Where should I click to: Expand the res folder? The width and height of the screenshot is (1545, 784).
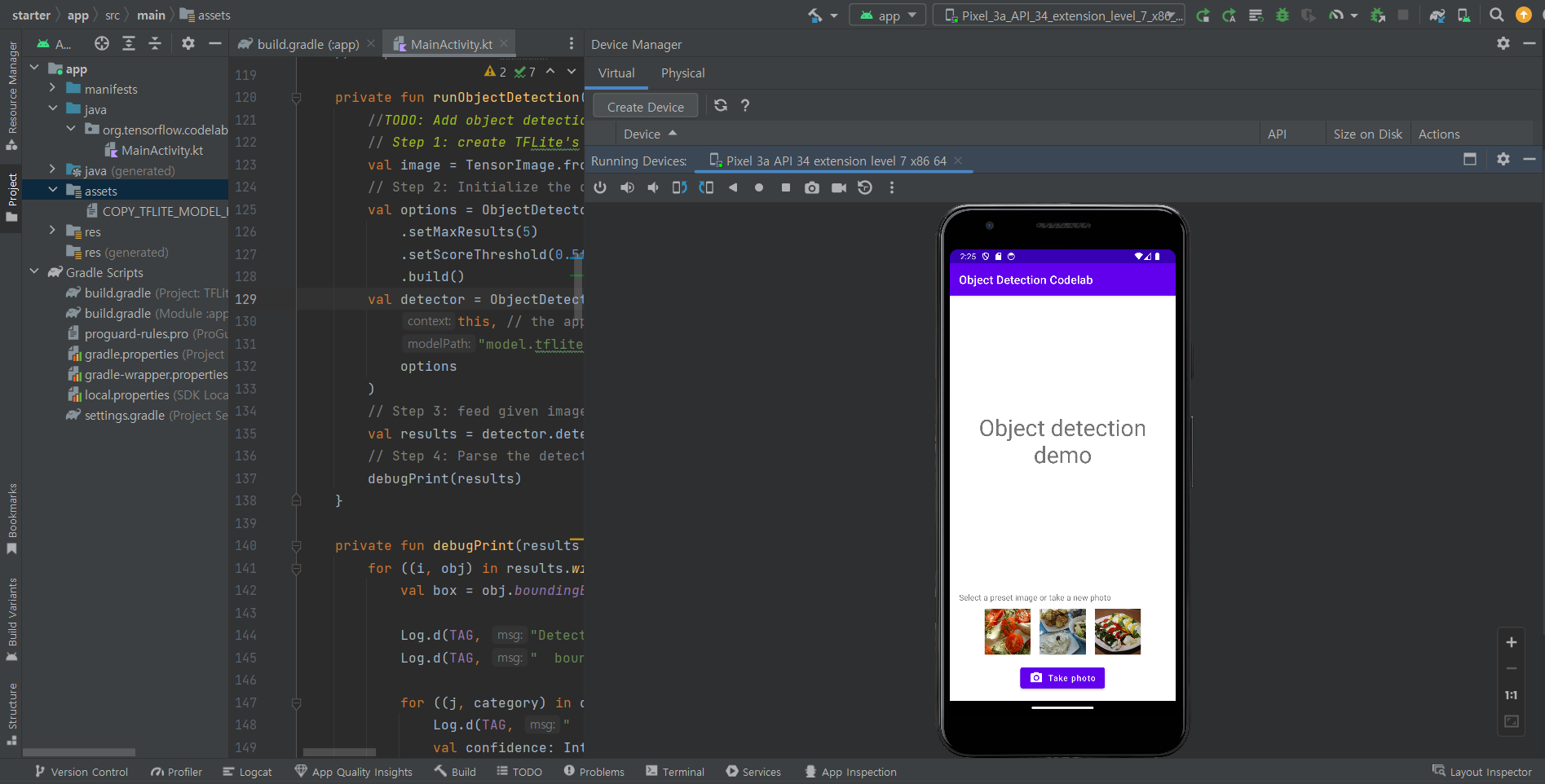(x=52, y=231)
